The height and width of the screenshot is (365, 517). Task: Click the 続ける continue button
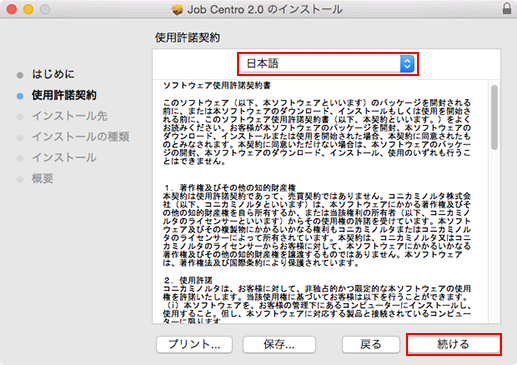coord(454,344)
